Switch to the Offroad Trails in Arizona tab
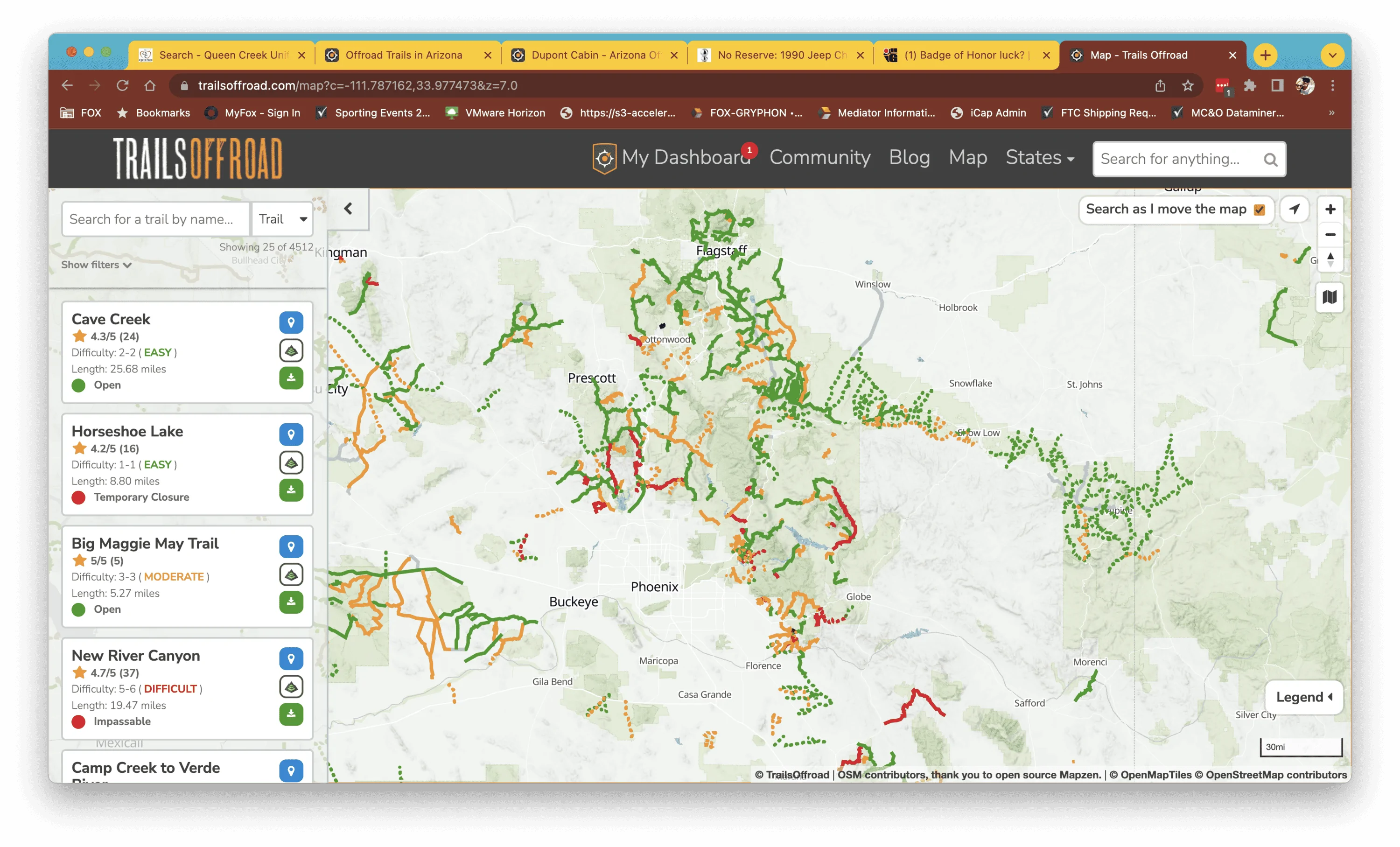 (x=408, y=55)
